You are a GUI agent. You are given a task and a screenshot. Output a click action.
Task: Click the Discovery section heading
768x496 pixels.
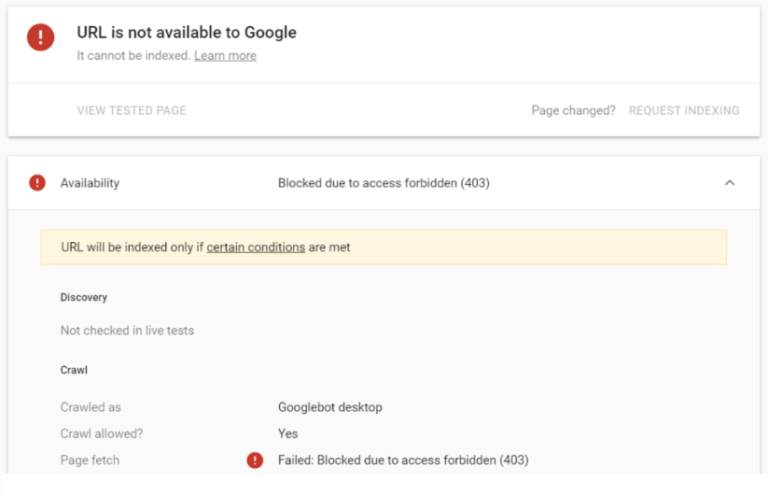point(84,297)
